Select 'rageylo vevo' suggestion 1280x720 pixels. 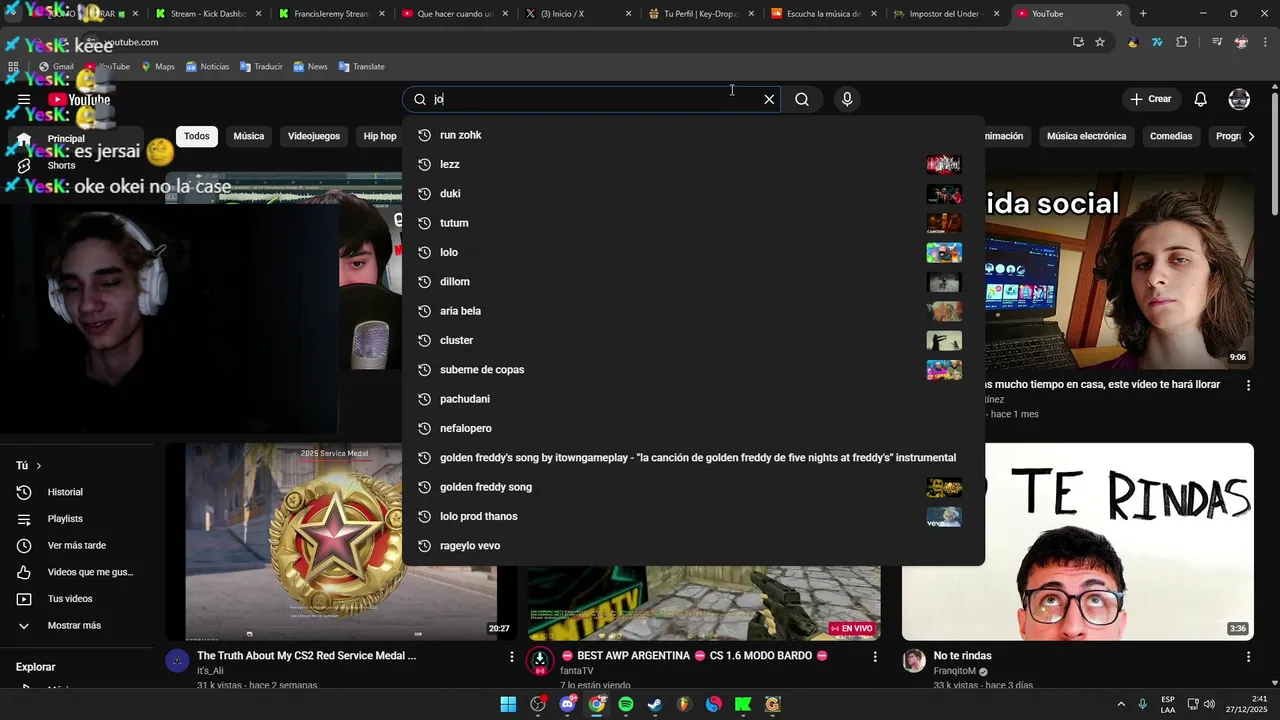(x=694, y=546)
